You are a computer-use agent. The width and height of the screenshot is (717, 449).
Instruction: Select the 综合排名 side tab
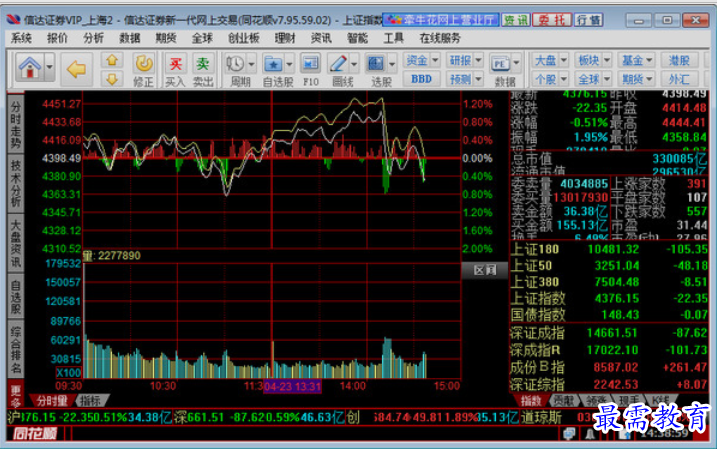[16, 349]
